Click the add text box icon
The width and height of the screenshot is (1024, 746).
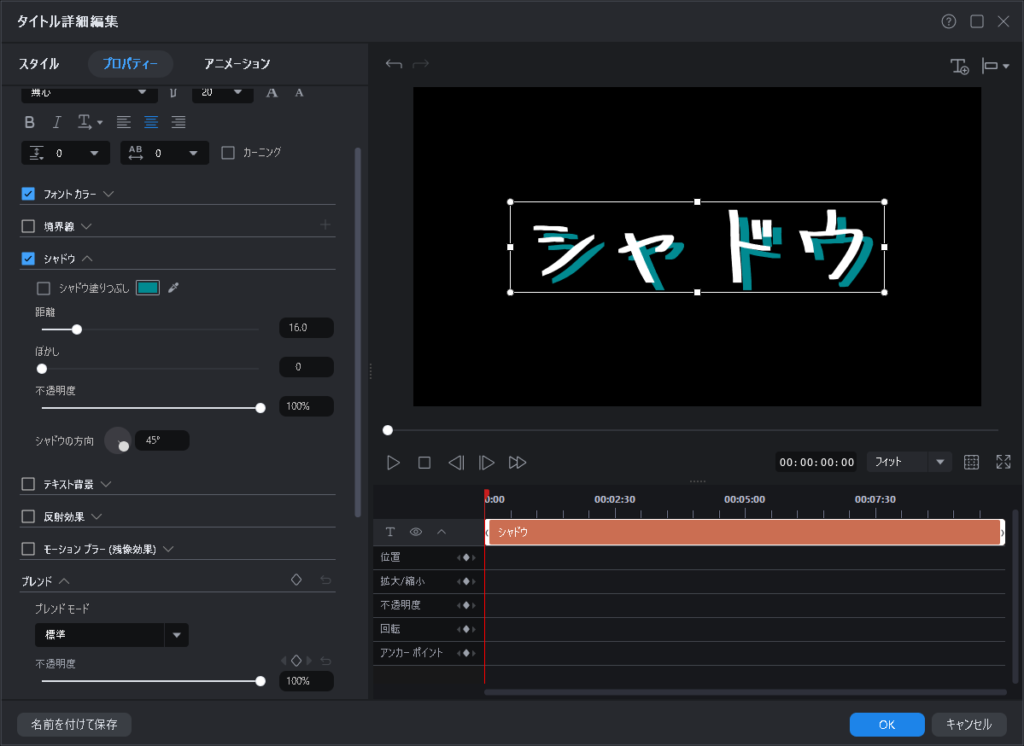click(x=959, y=66)
